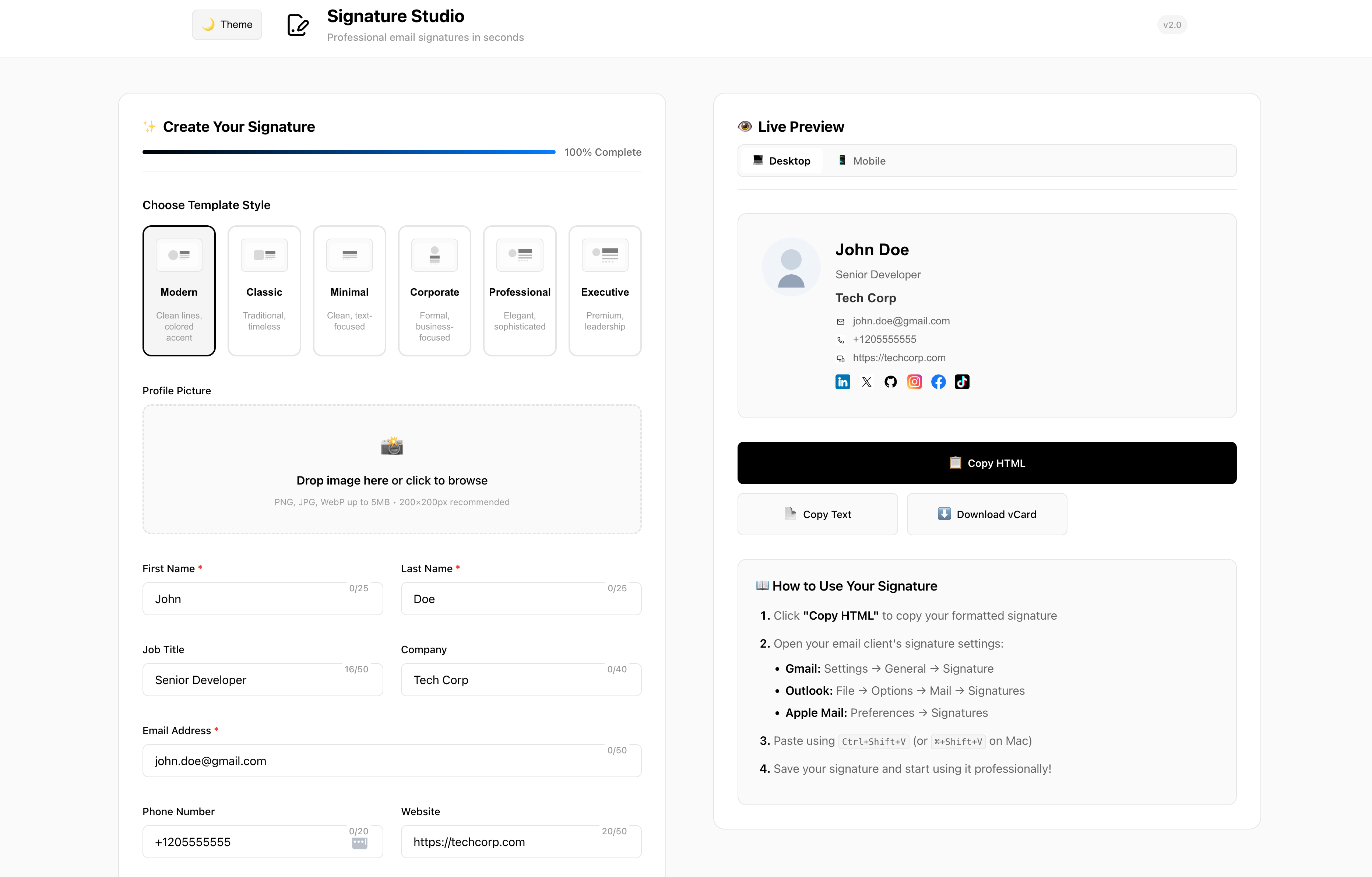
Task: Click the Ctrl+Shift+V shortcut code
Action: (873, 742)
